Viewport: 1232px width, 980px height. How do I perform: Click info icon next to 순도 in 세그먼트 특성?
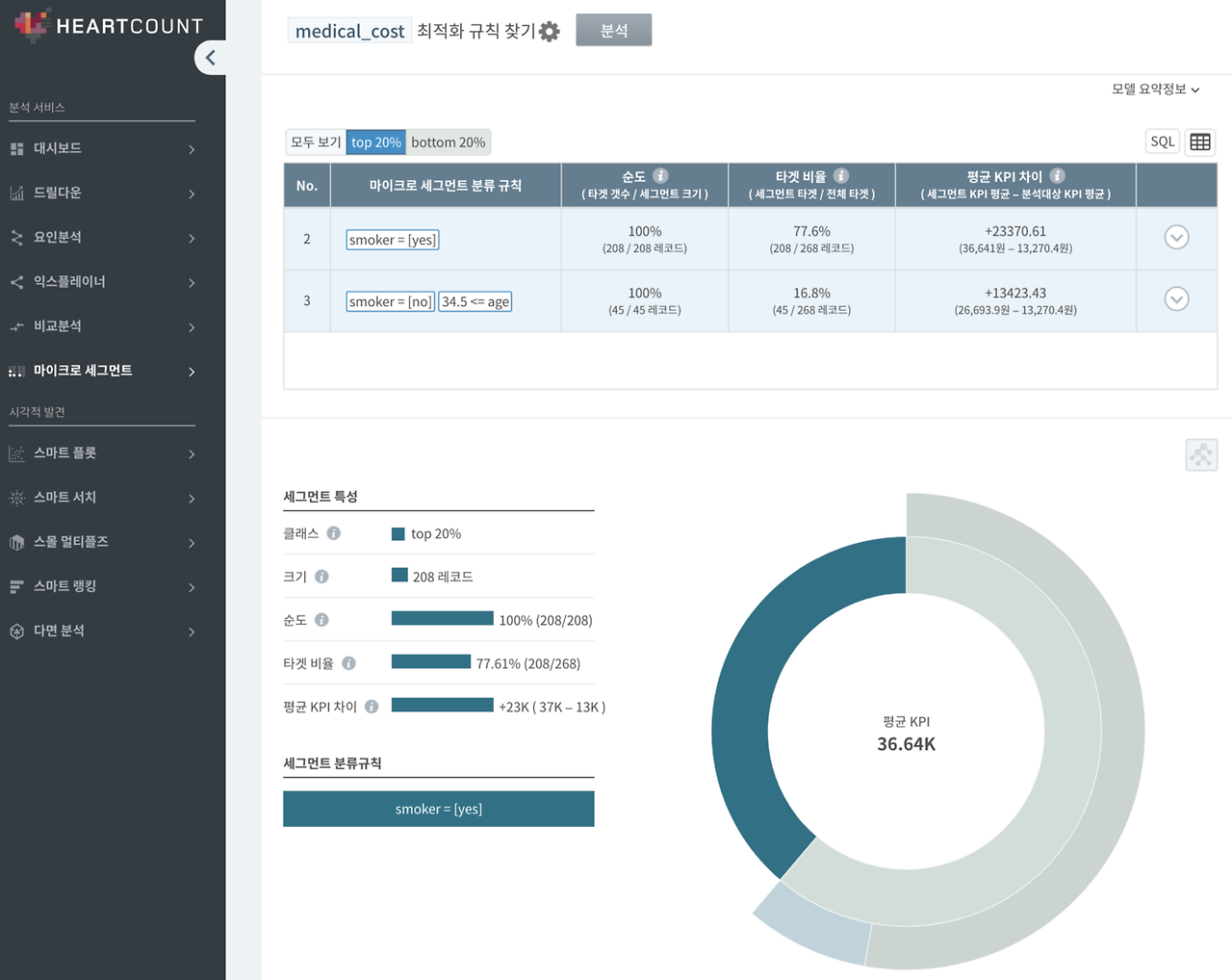pos(321,620)
